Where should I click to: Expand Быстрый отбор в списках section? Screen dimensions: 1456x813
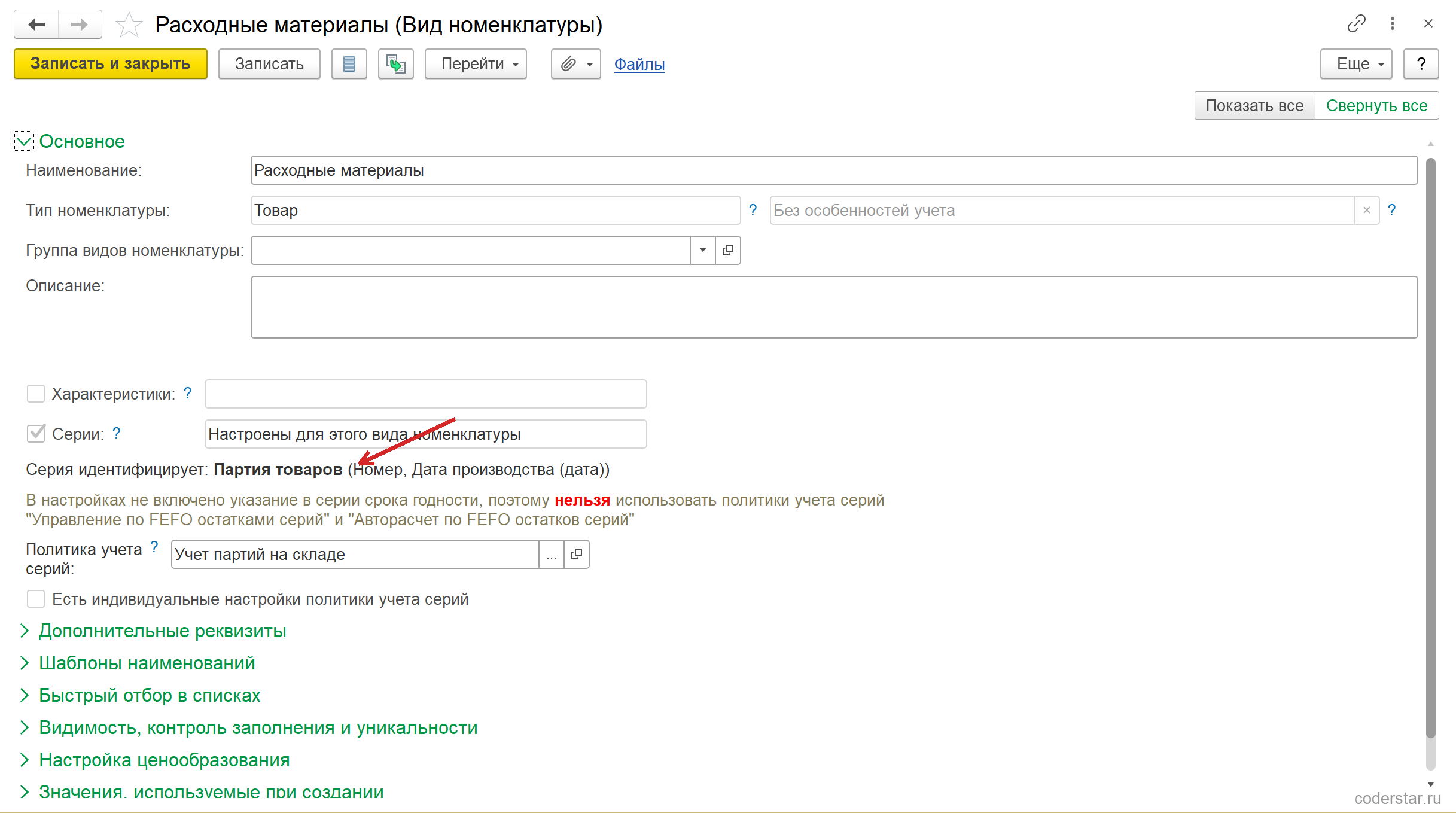click(x=150, y=696)
